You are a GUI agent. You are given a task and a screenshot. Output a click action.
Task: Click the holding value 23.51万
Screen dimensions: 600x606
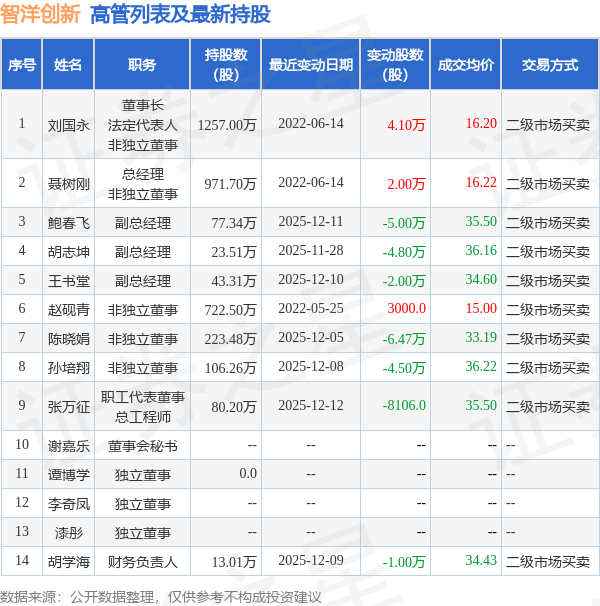point(234,252)
